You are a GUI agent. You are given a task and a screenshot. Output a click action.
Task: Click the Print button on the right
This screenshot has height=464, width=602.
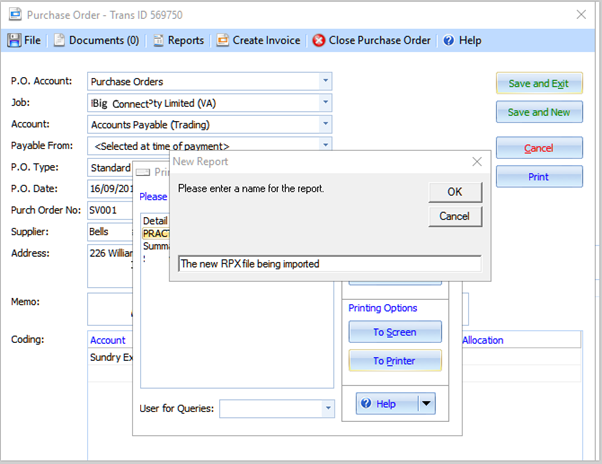(538, 177)
